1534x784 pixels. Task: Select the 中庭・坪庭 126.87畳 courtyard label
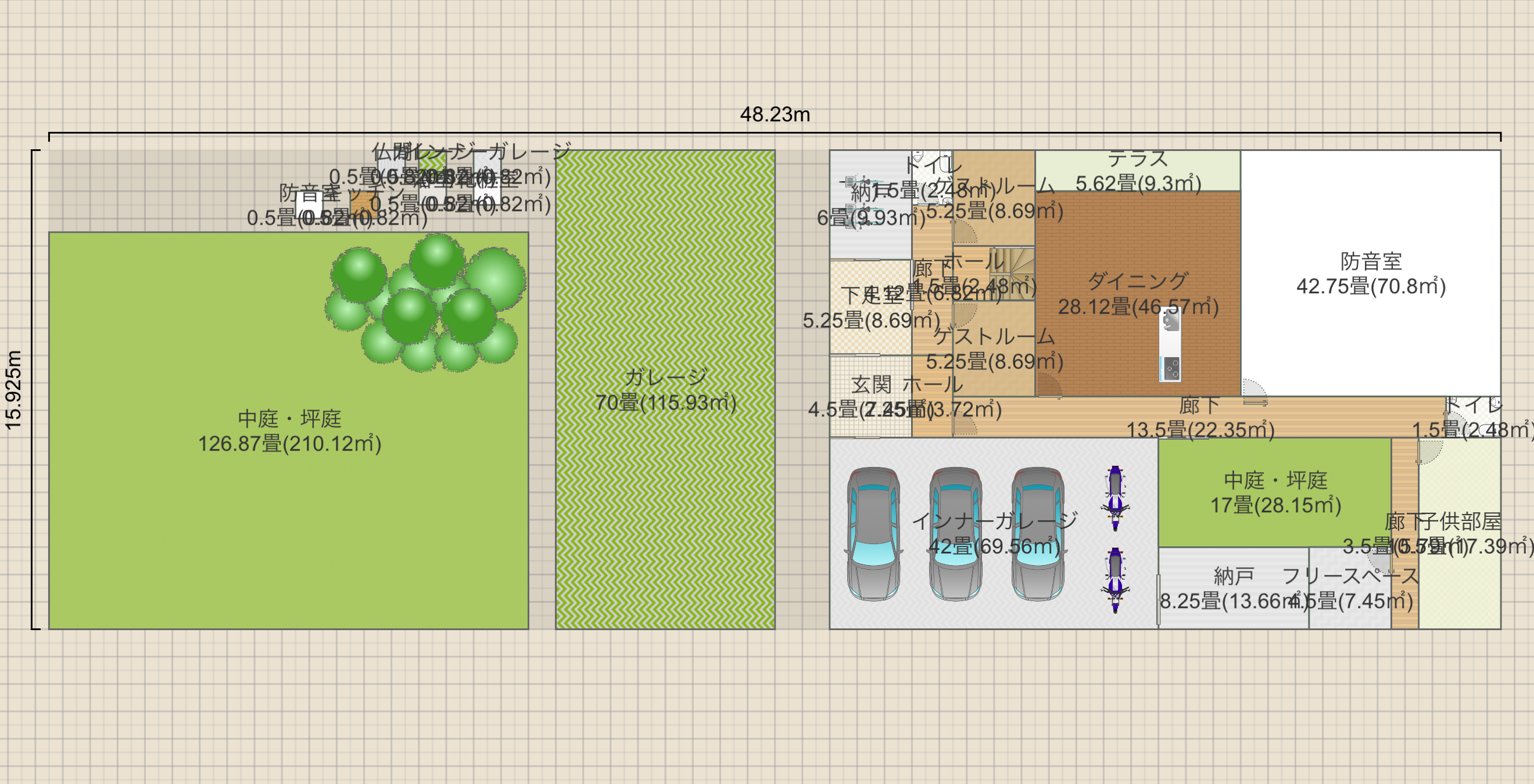coord(289,431)
